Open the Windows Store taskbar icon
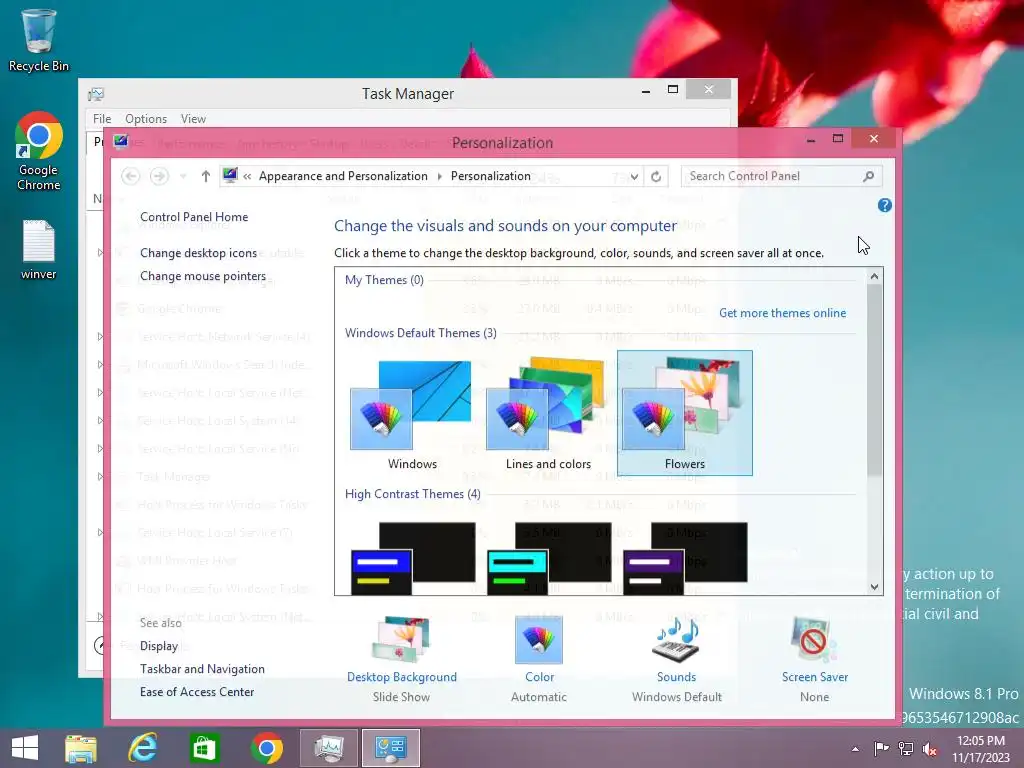Screen dimensions: 1024x768 [x=204, y=748]
